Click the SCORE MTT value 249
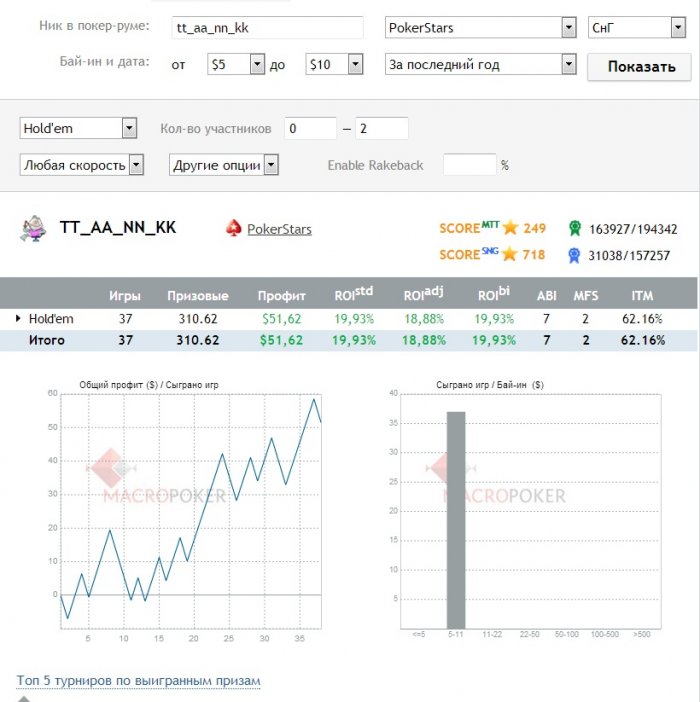The height and width of the screenshot is (702, 700). tap(534, 228)
